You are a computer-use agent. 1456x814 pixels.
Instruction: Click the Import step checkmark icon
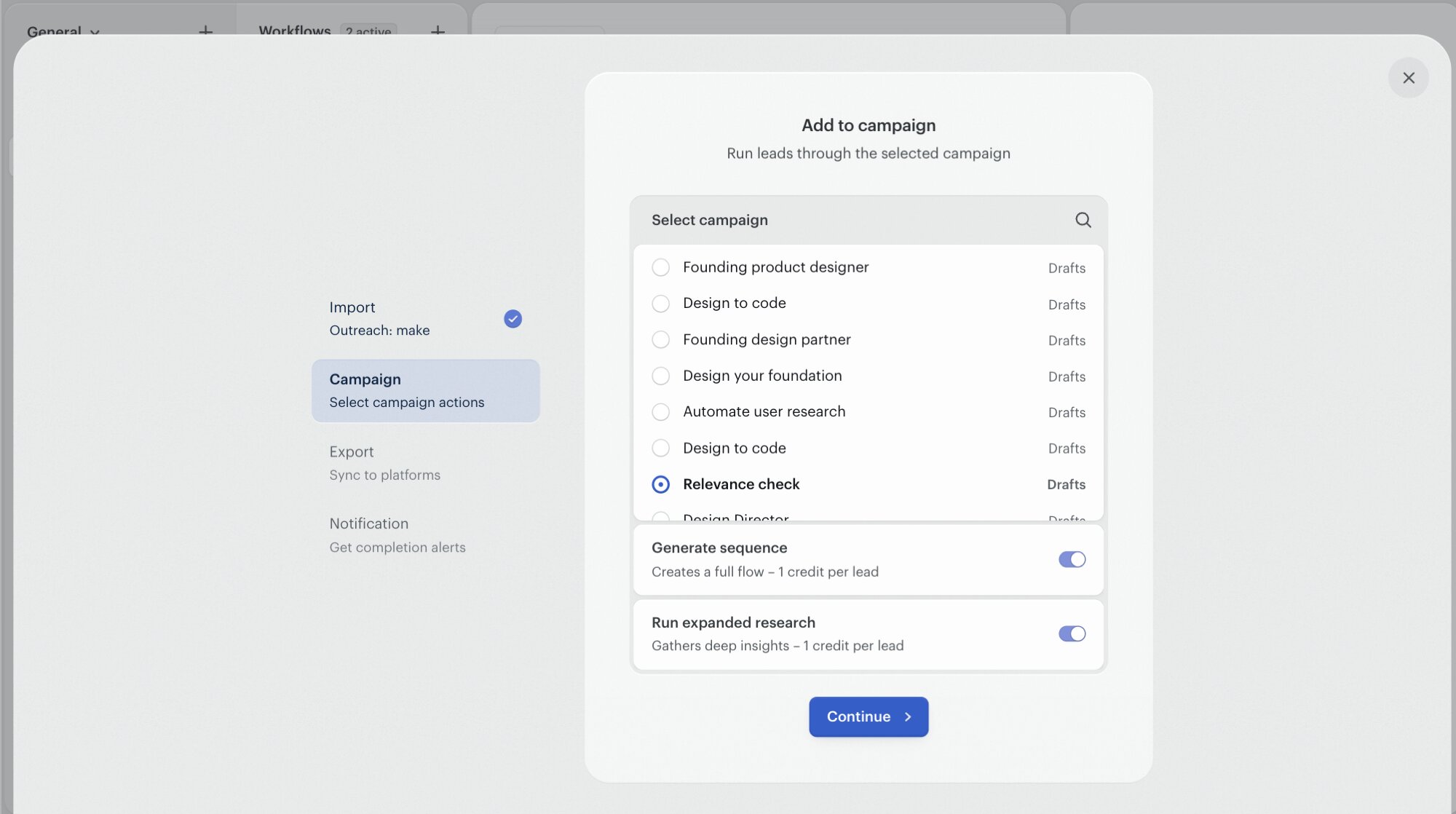(x=513, y=319)
